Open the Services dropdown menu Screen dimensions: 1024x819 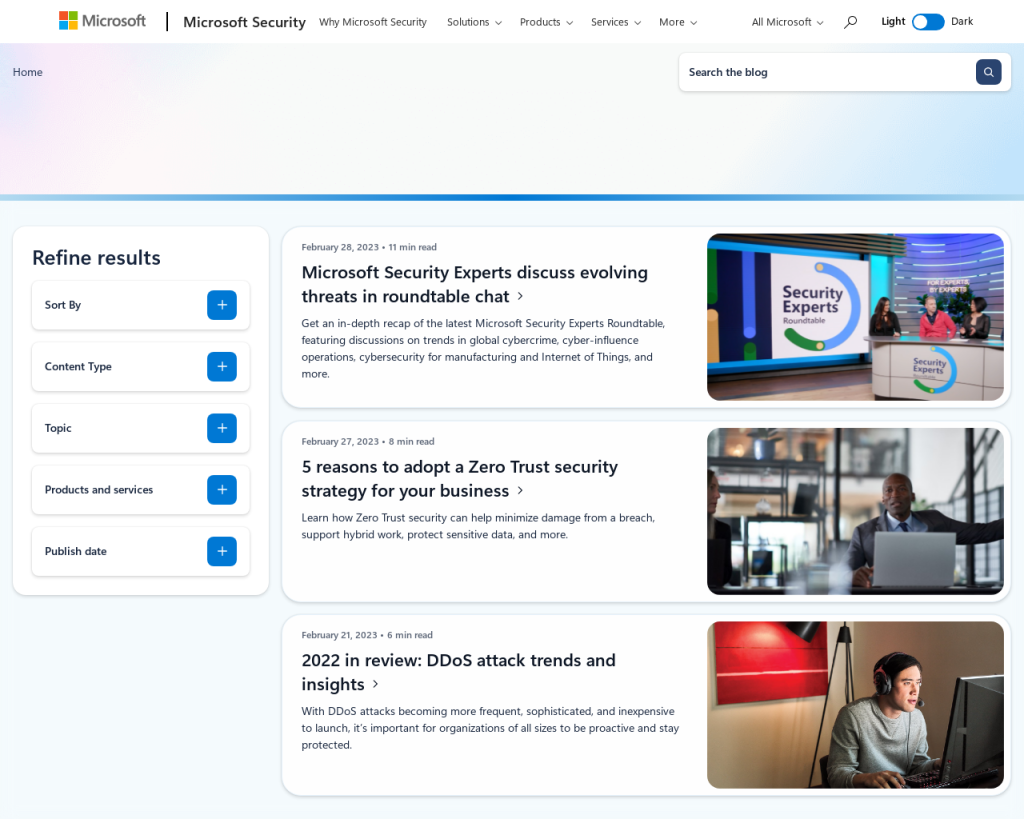coord(616,22)
